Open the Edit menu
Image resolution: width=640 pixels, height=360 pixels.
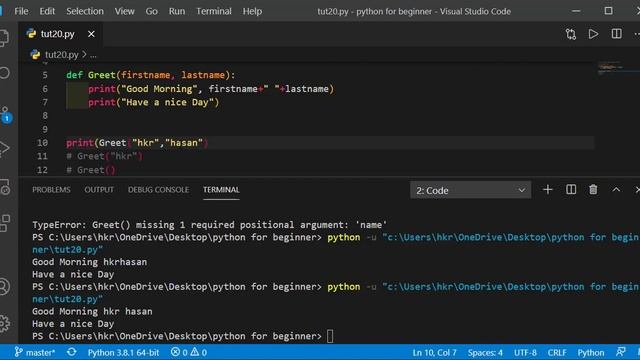[x=47, y=11]
